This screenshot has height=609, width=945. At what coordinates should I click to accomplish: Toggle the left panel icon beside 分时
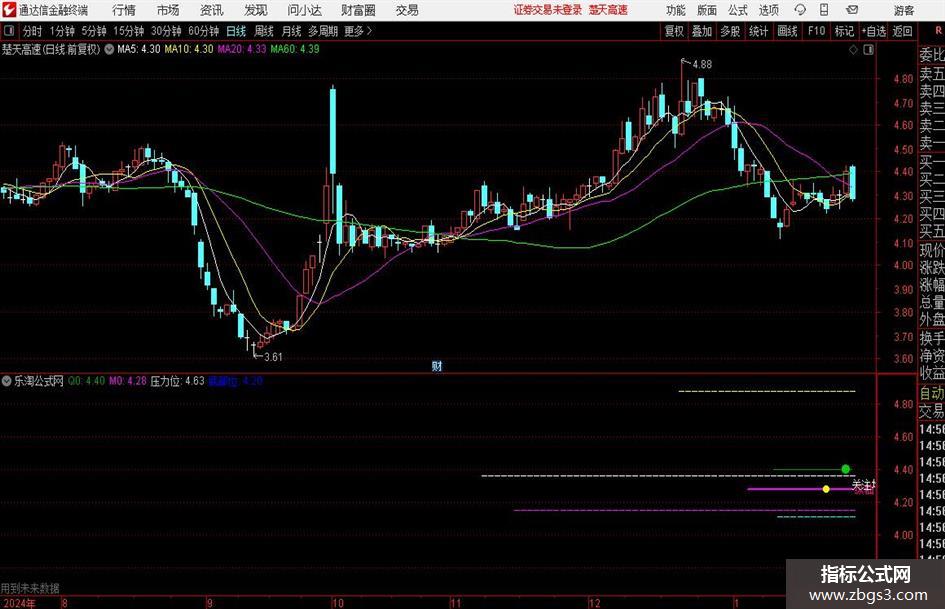pos(9,31)
